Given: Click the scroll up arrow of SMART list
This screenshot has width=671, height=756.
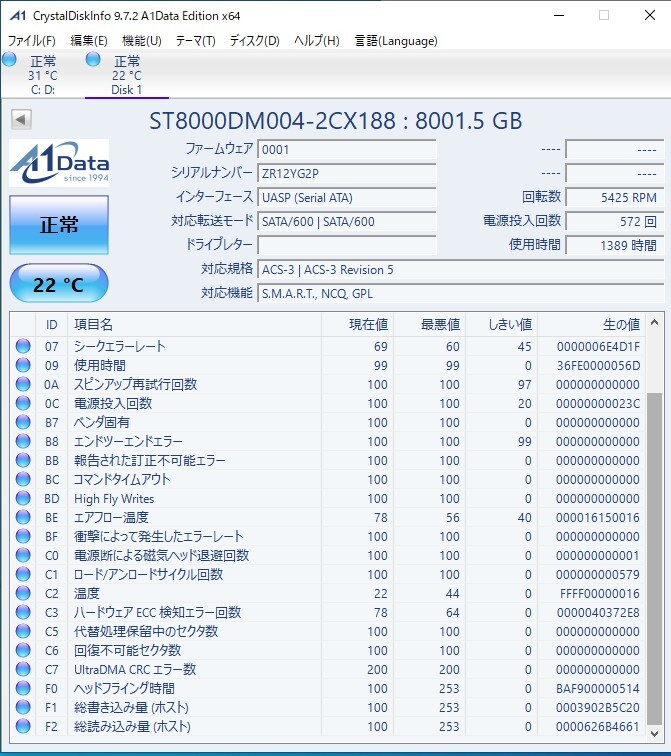Looking at the screenshot, I should [x=654, y=323].
